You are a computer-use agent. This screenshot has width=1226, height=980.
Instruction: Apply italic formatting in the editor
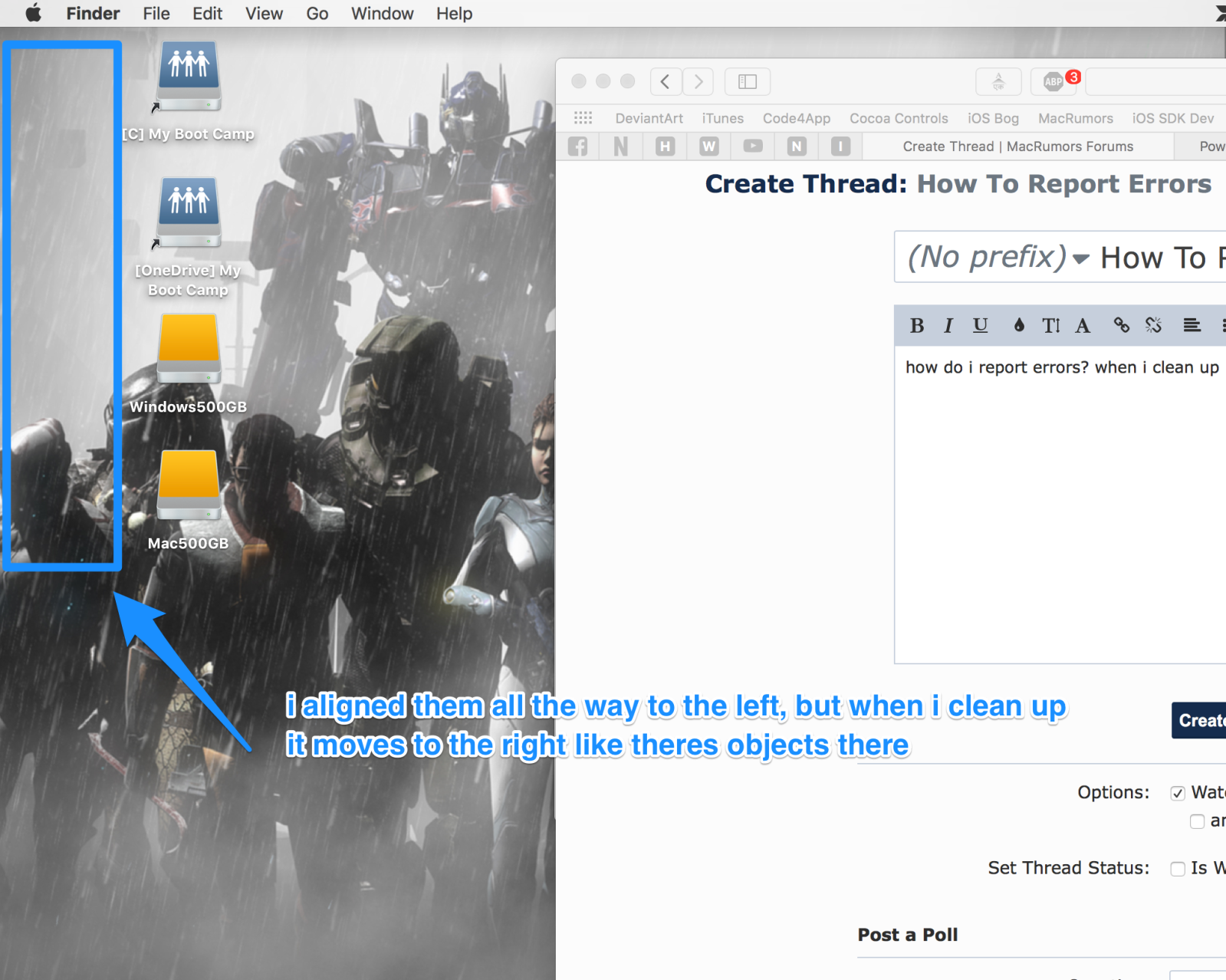[948, 326]
